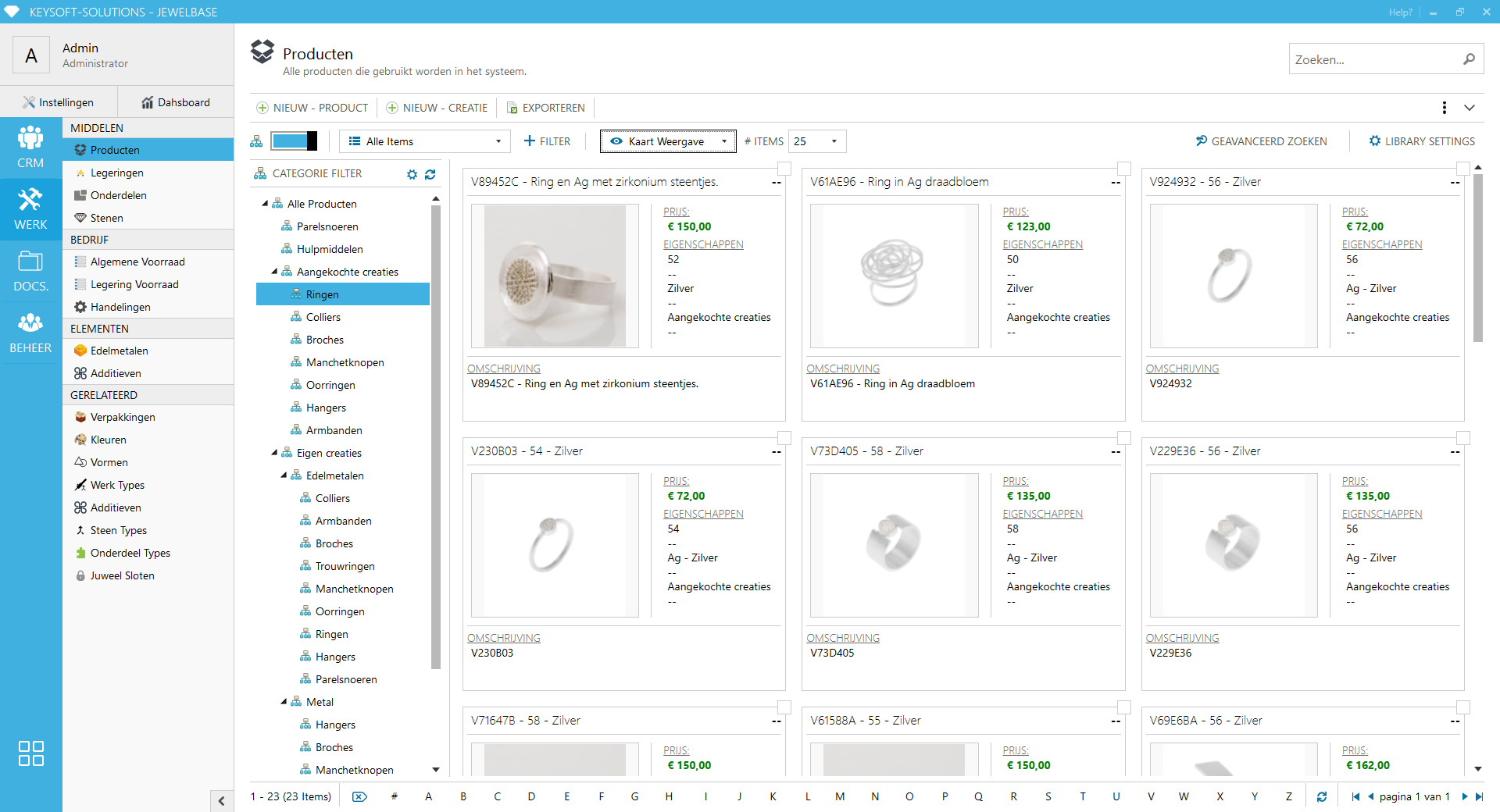Tick checkbox on V73D405 product card

click(x=1124, y=438)
